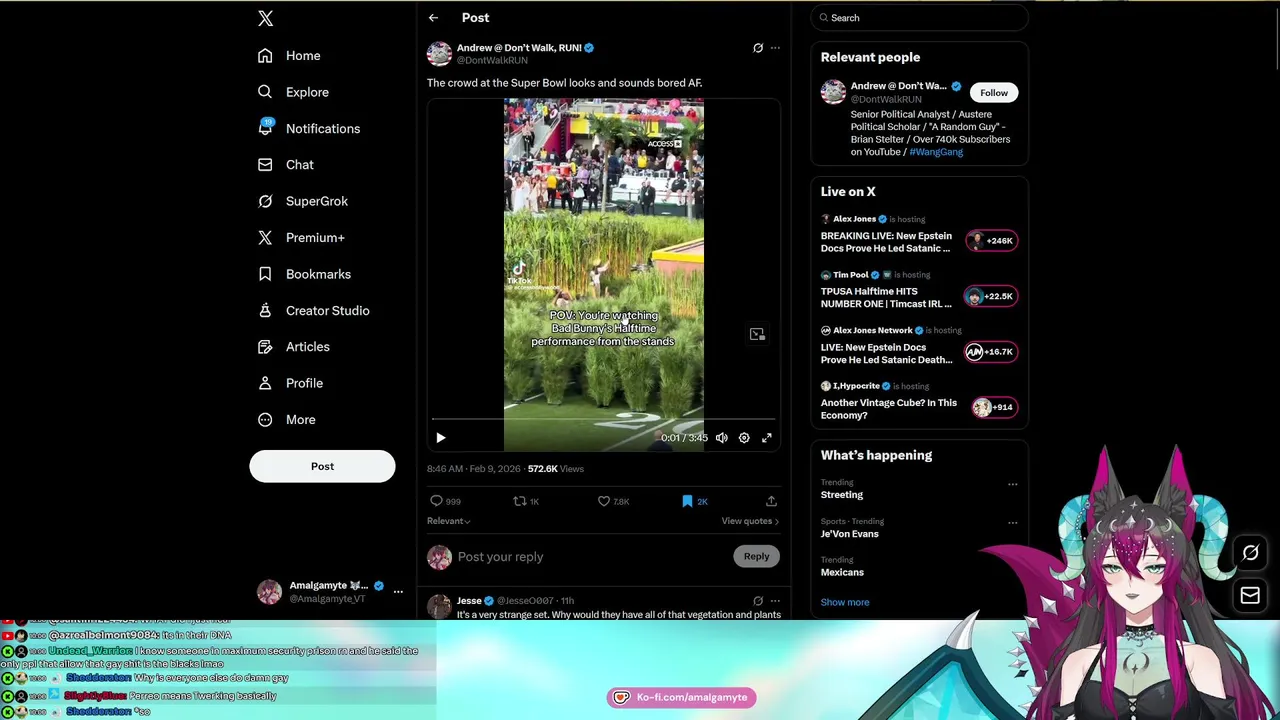
Task: Click the Bookmarks sidebar icon
Action: [x=265, y=274]
